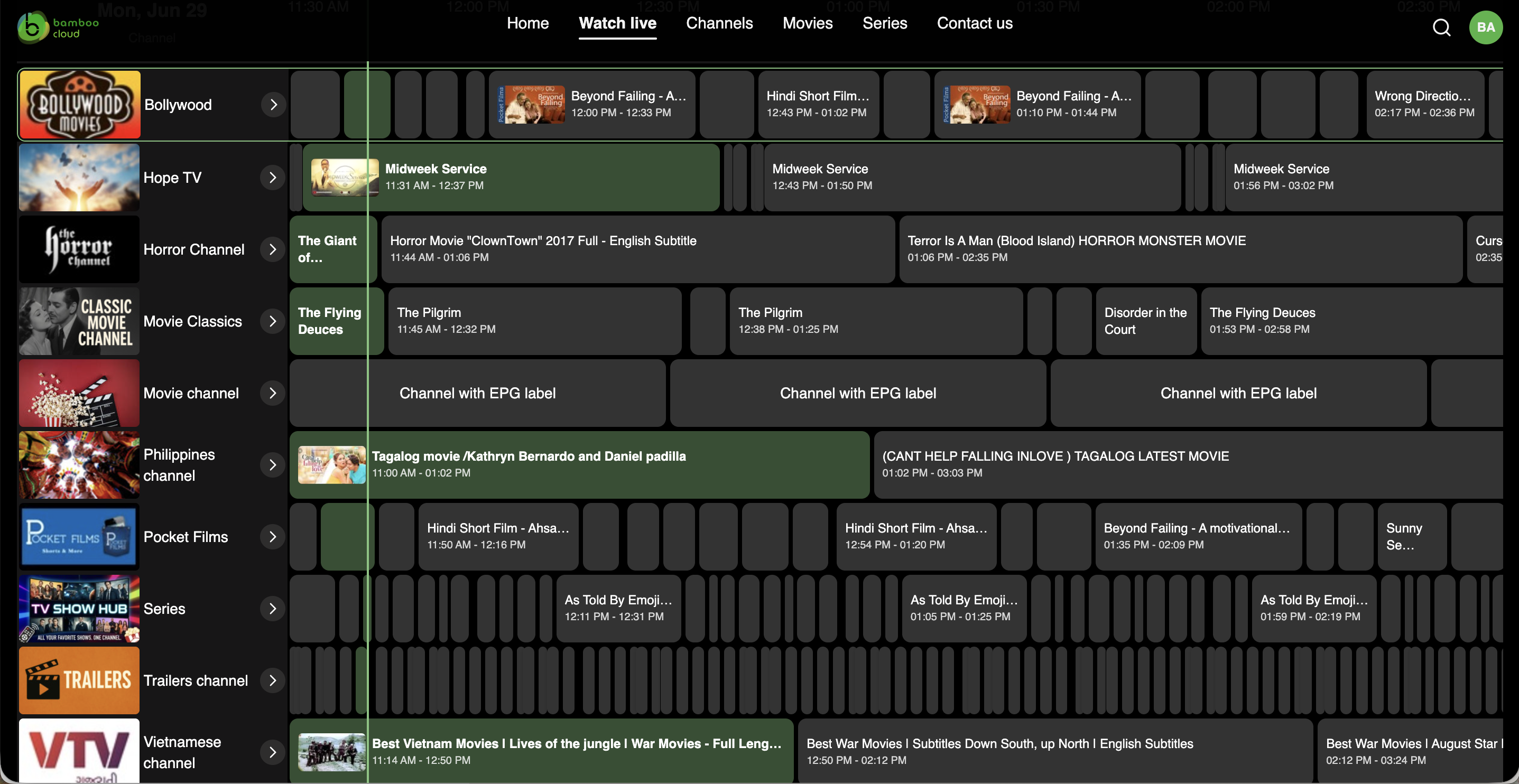Open the Philippines channel thumbnail
This screenshot has width=1519, height=784.
(x=79, y=465)
